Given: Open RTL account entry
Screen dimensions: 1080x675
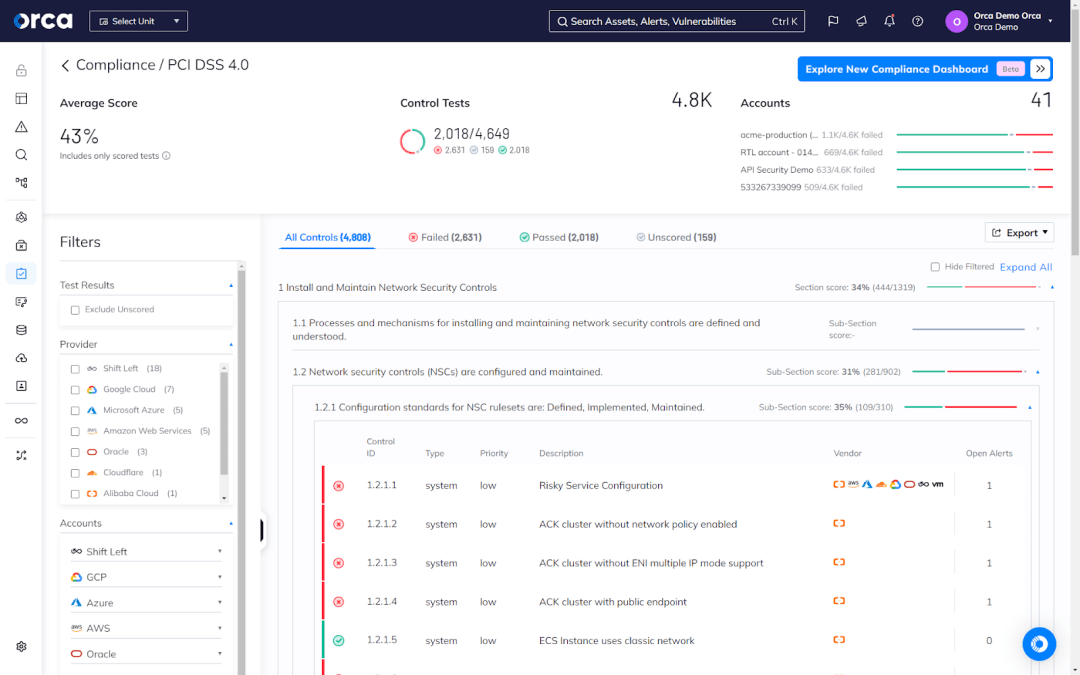Looking at the screenshot, I should coord(895,152).
